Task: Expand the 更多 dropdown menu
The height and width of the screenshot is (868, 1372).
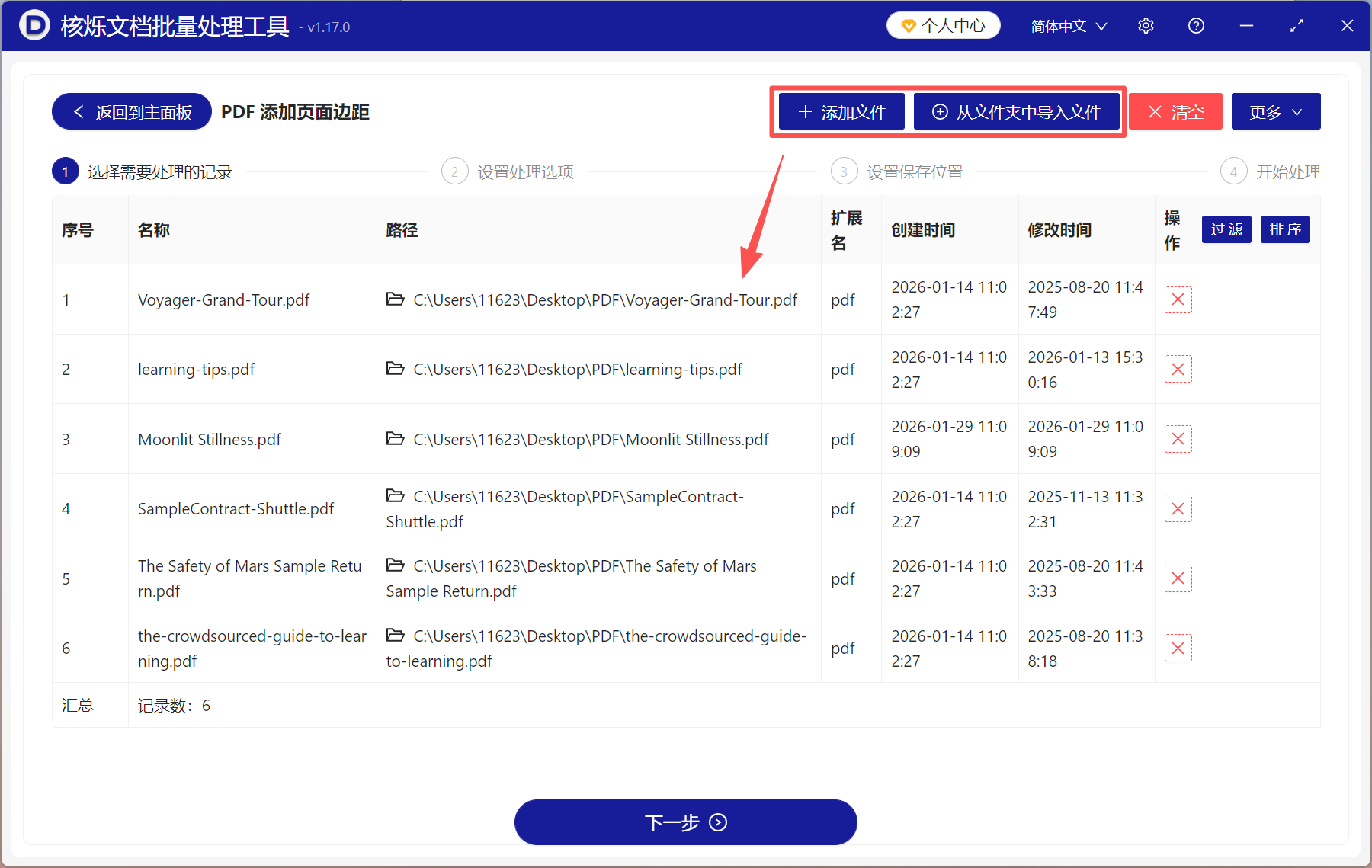Action: (x=1275, y=111)
